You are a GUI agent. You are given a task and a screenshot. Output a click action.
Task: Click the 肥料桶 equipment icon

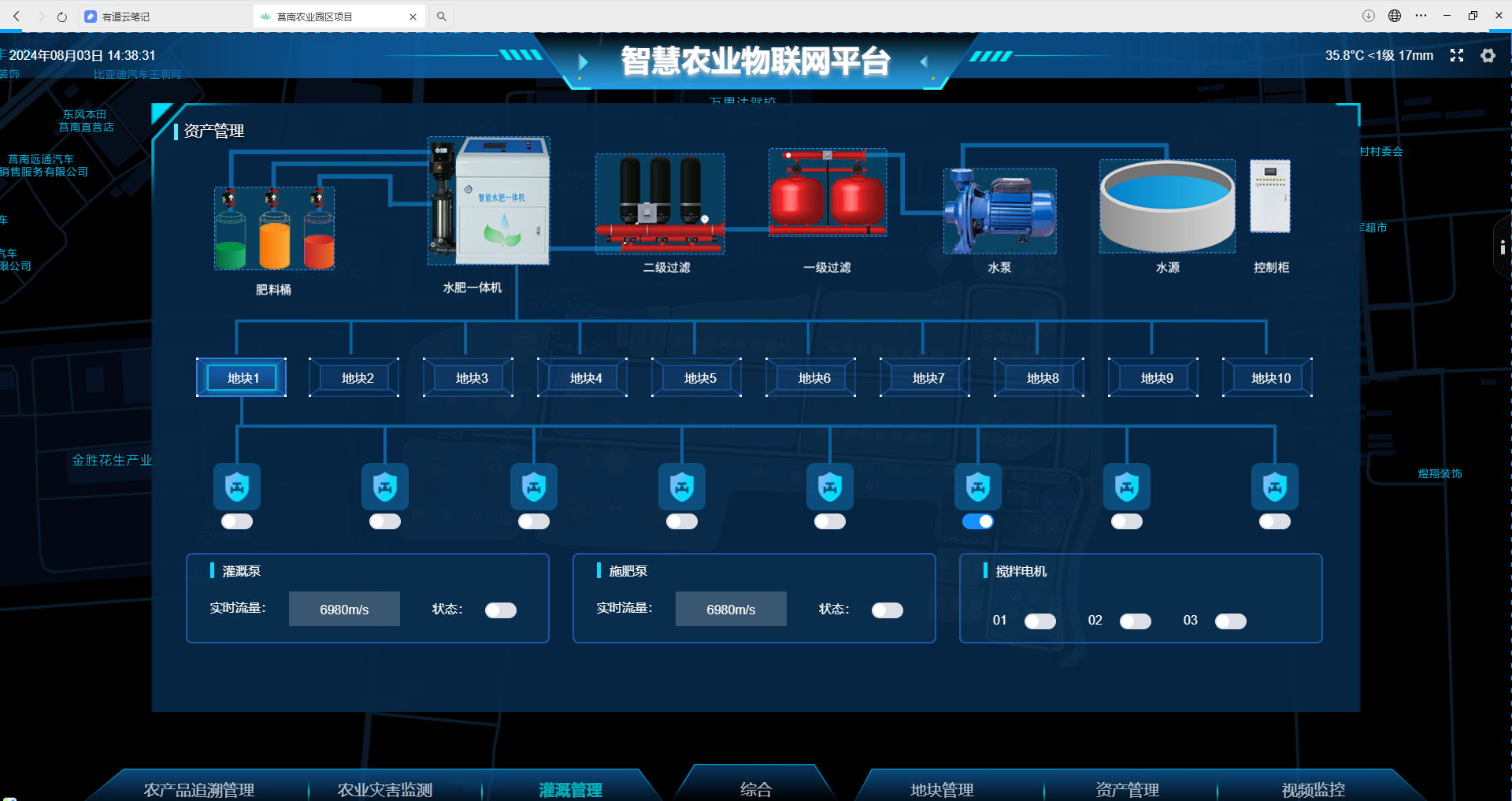click(273, 228)
